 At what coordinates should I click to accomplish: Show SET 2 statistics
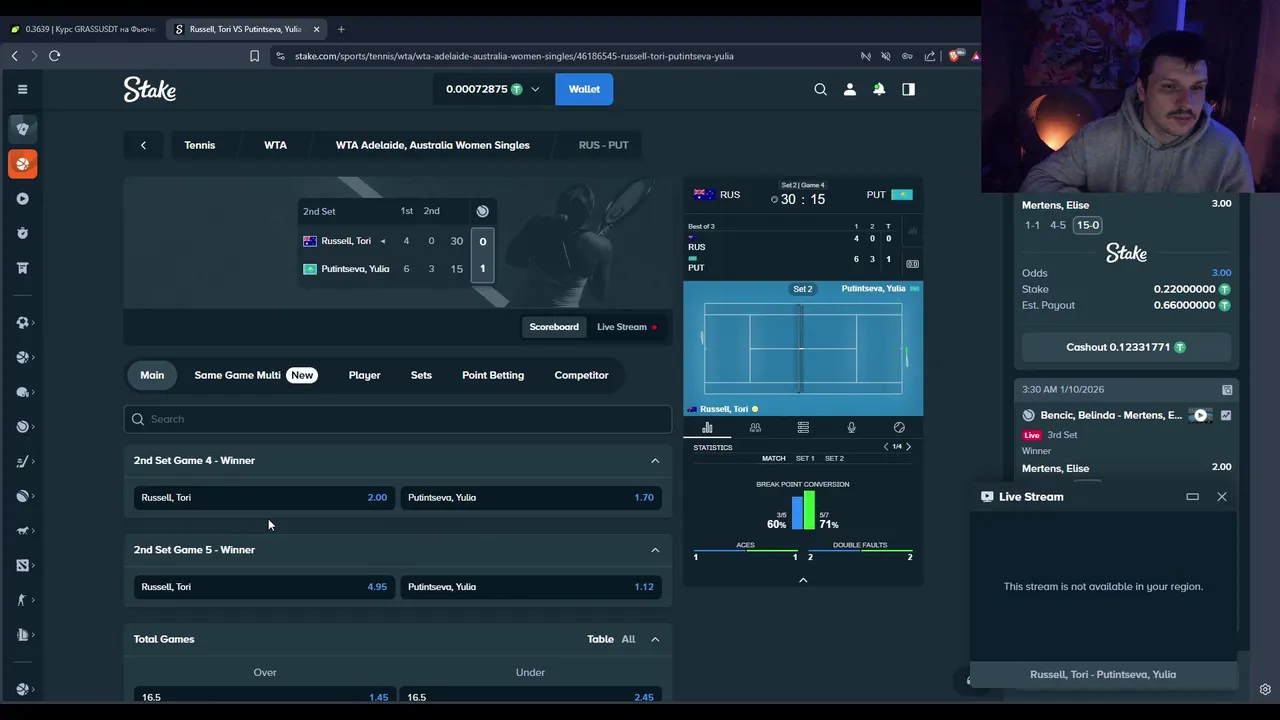point(834,458)
